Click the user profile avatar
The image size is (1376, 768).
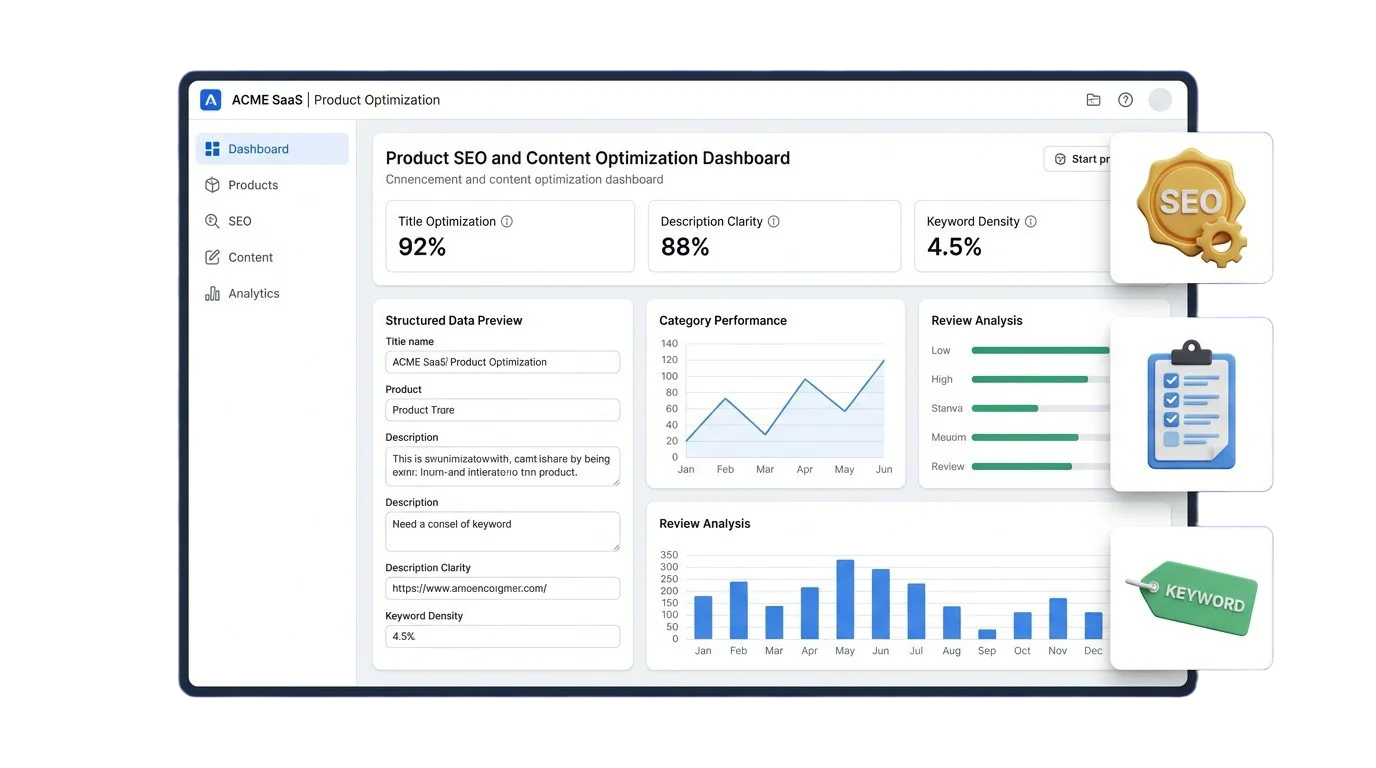(x=1160, y=100)
